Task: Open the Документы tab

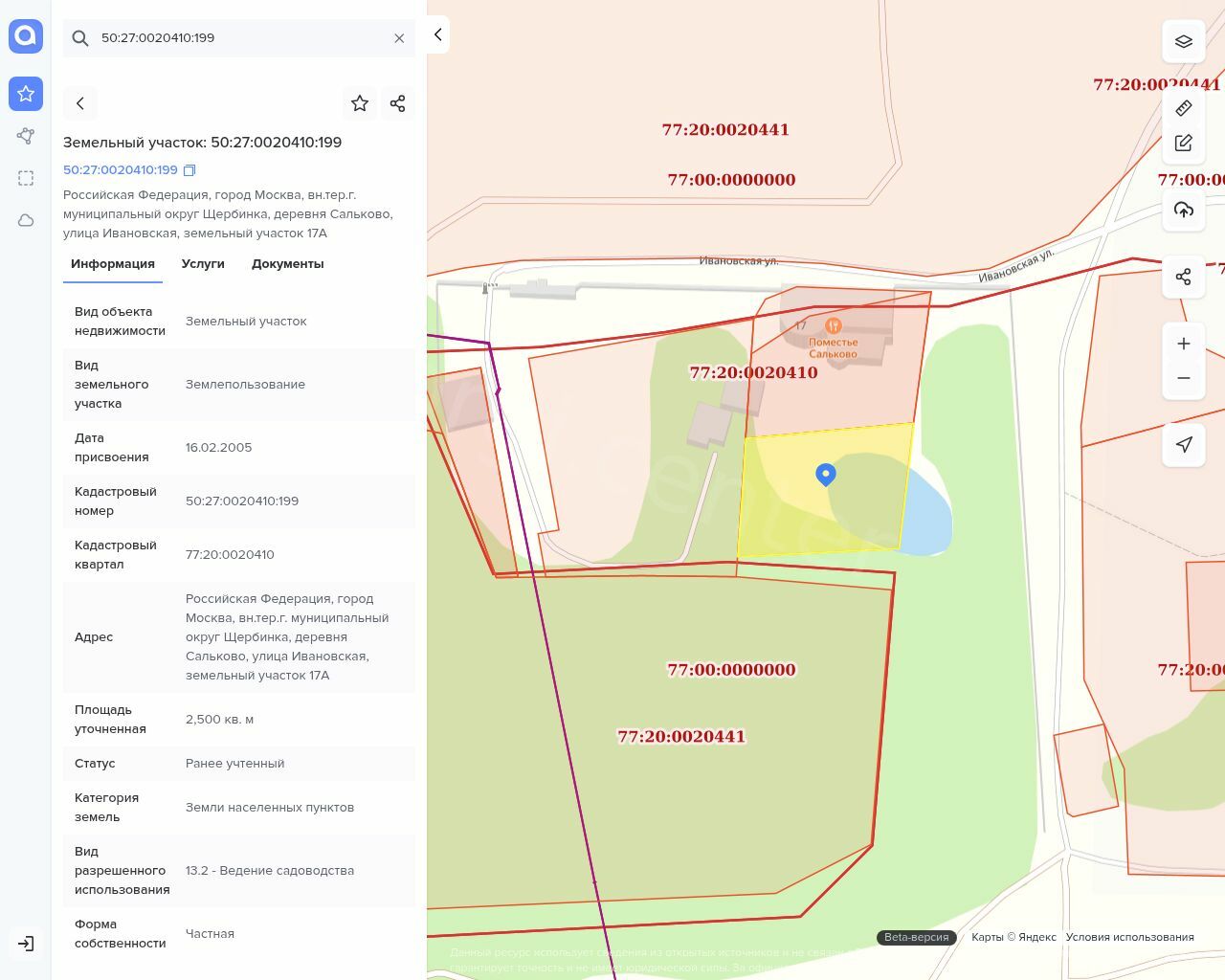Action: [287, 264]
